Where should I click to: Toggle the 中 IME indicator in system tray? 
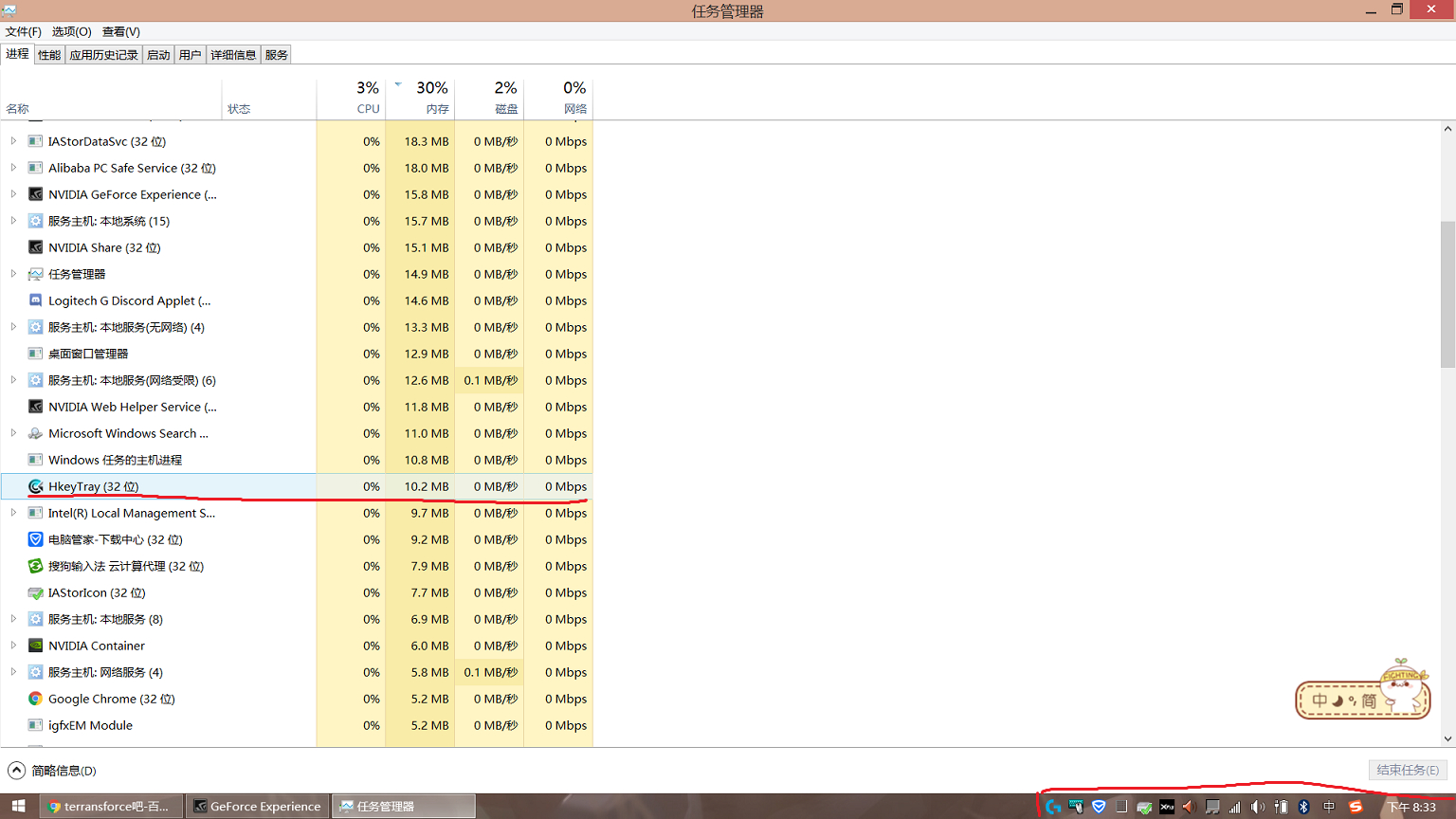(1329, 807)
